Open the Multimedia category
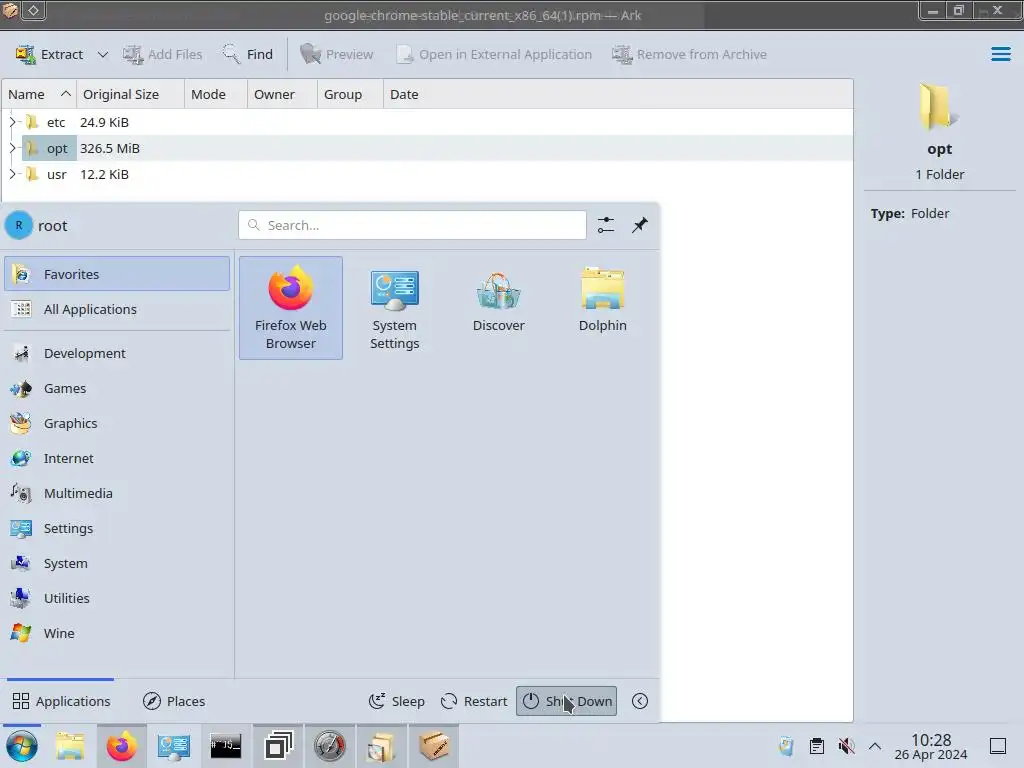This screenshot has height=768, width=1024. [117, 493]
